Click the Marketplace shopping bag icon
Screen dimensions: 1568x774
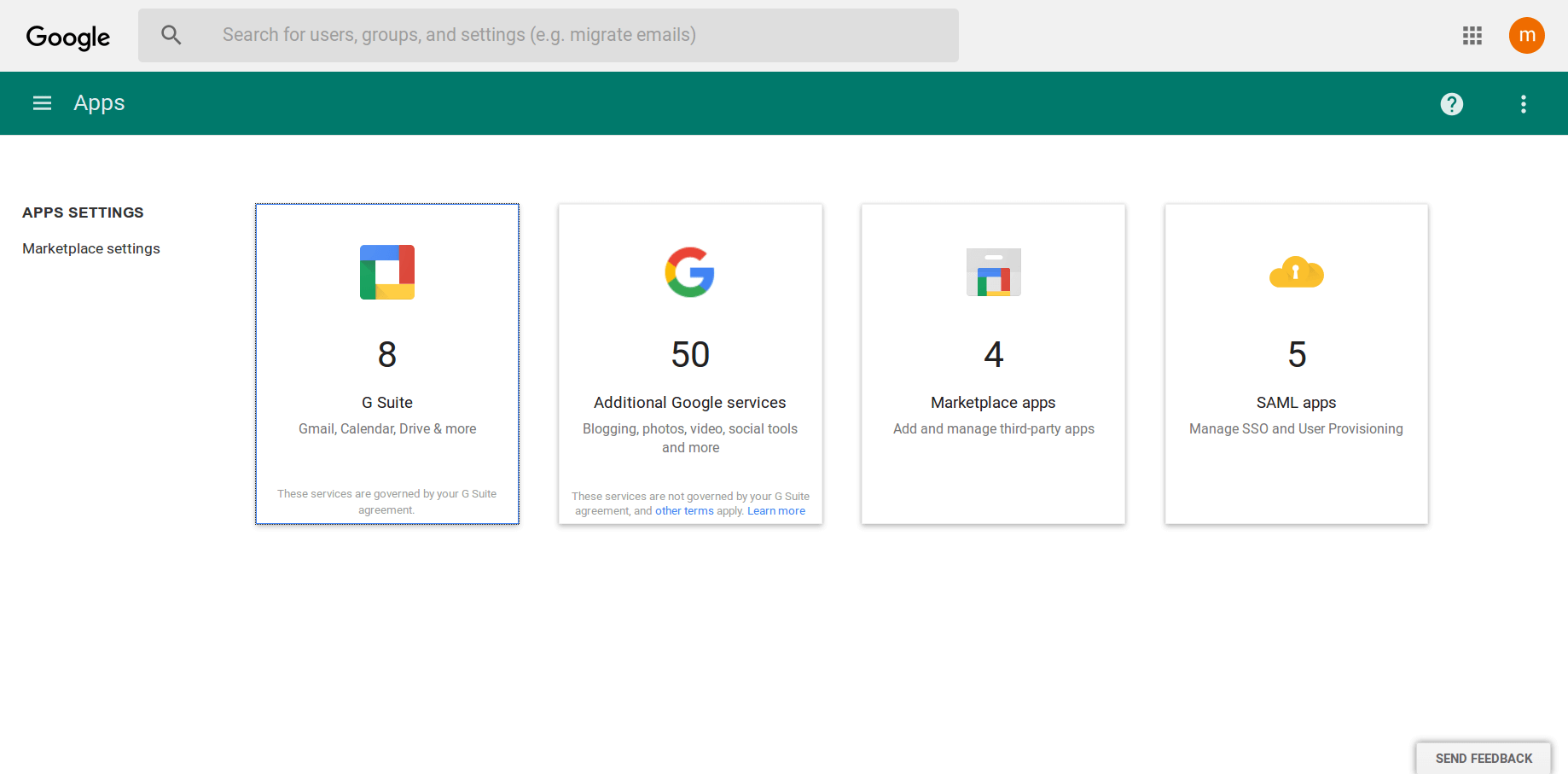993,272
